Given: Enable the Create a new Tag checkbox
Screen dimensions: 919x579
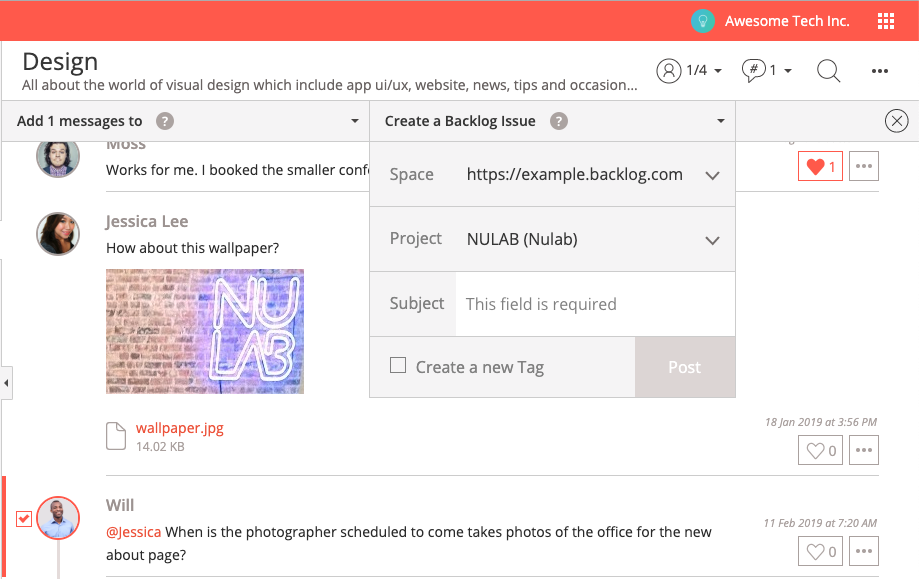Looking at the screenshot, I should pos(398,366).
